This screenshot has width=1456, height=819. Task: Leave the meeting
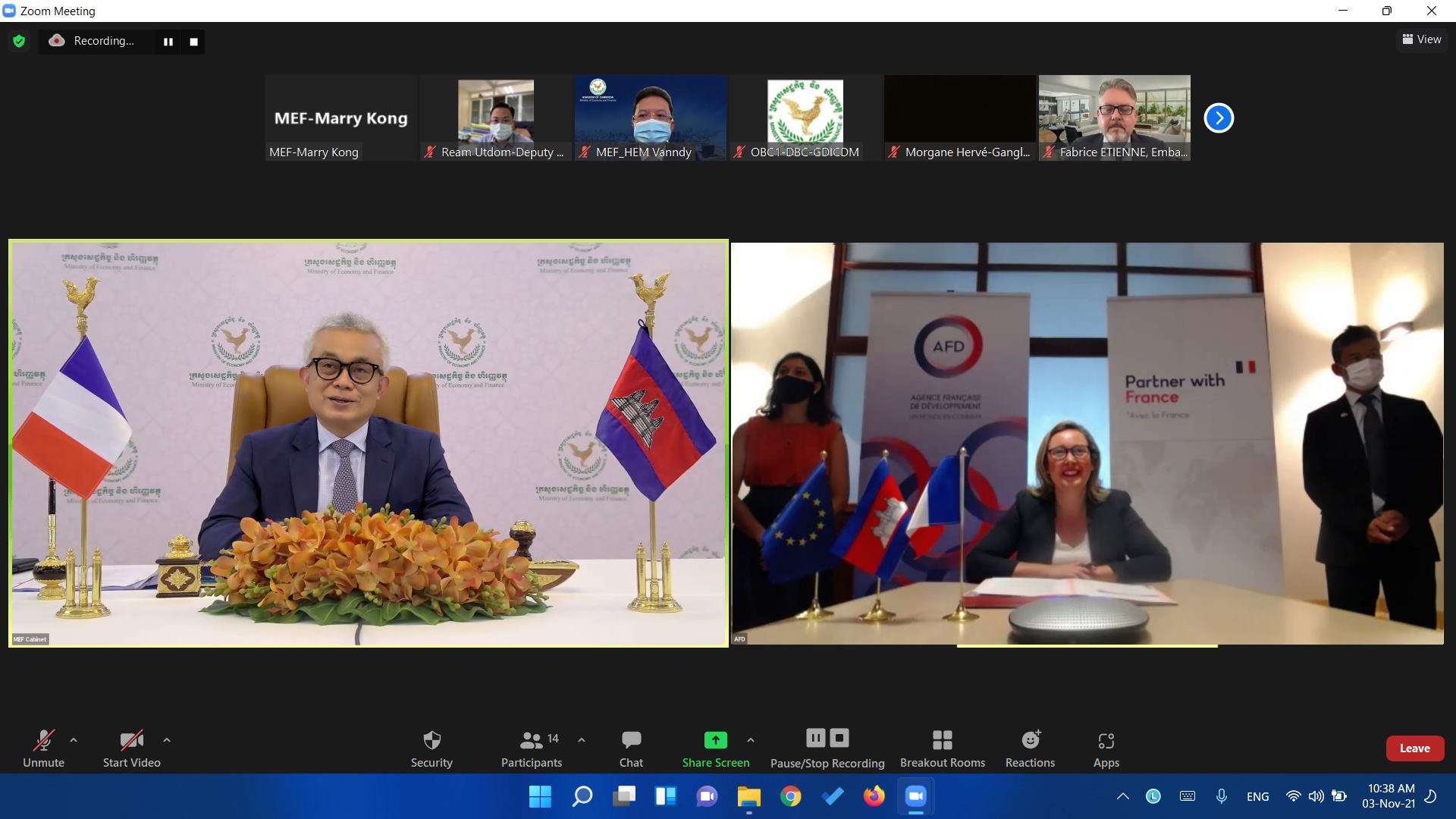pos(1414,748)
